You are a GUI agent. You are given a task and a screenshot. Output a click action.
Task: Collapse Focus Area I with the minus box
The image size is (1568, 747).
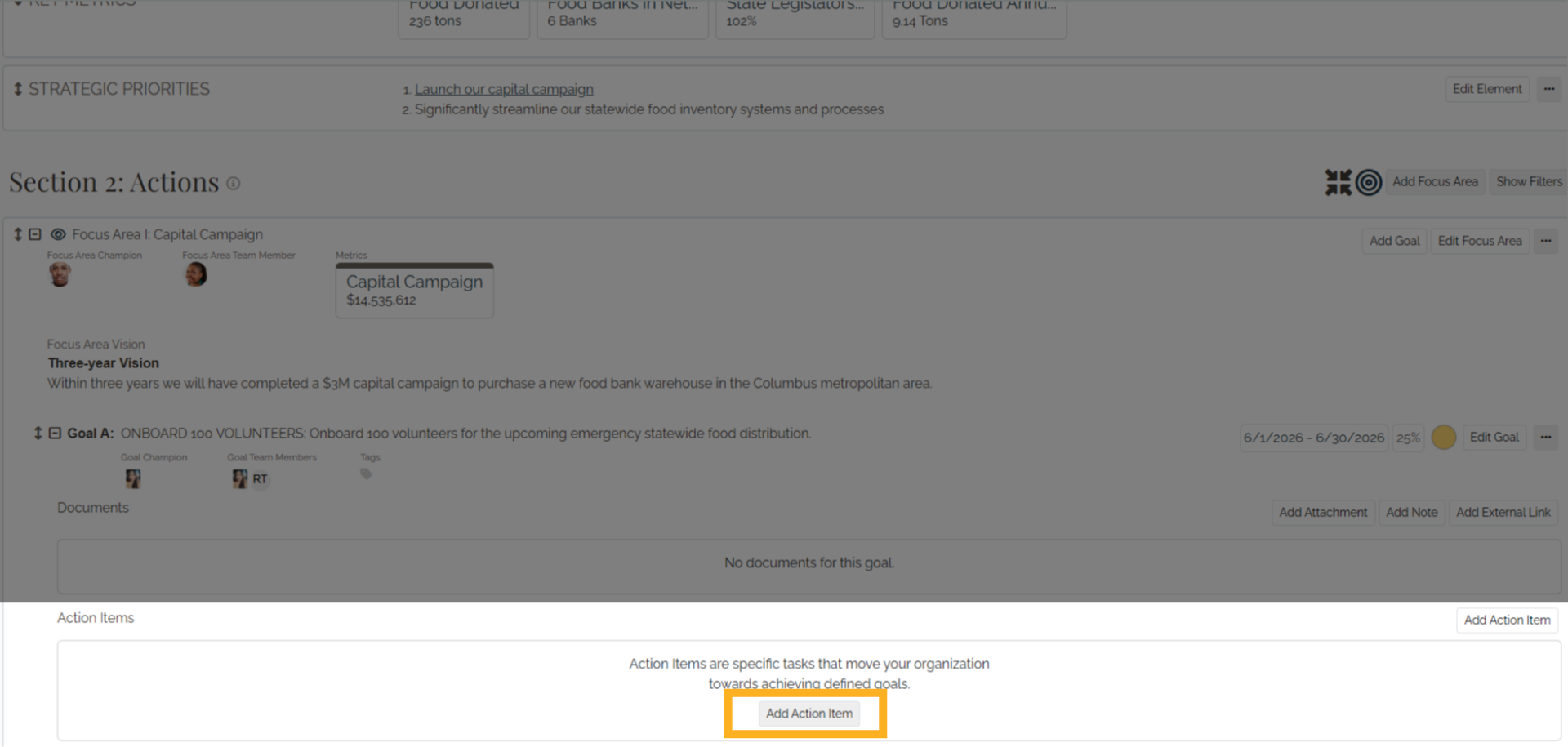tap(35, 234)
